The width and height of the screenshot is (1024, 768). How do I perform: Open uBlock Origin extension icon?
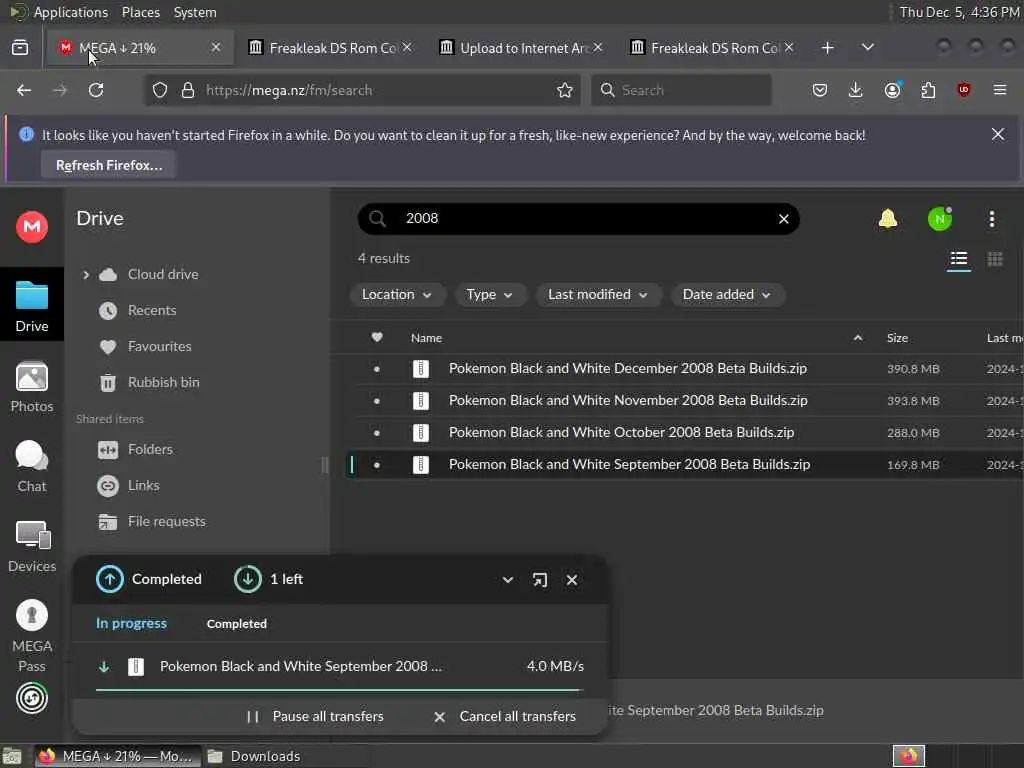pyautogui.click(x=963, y=90)
